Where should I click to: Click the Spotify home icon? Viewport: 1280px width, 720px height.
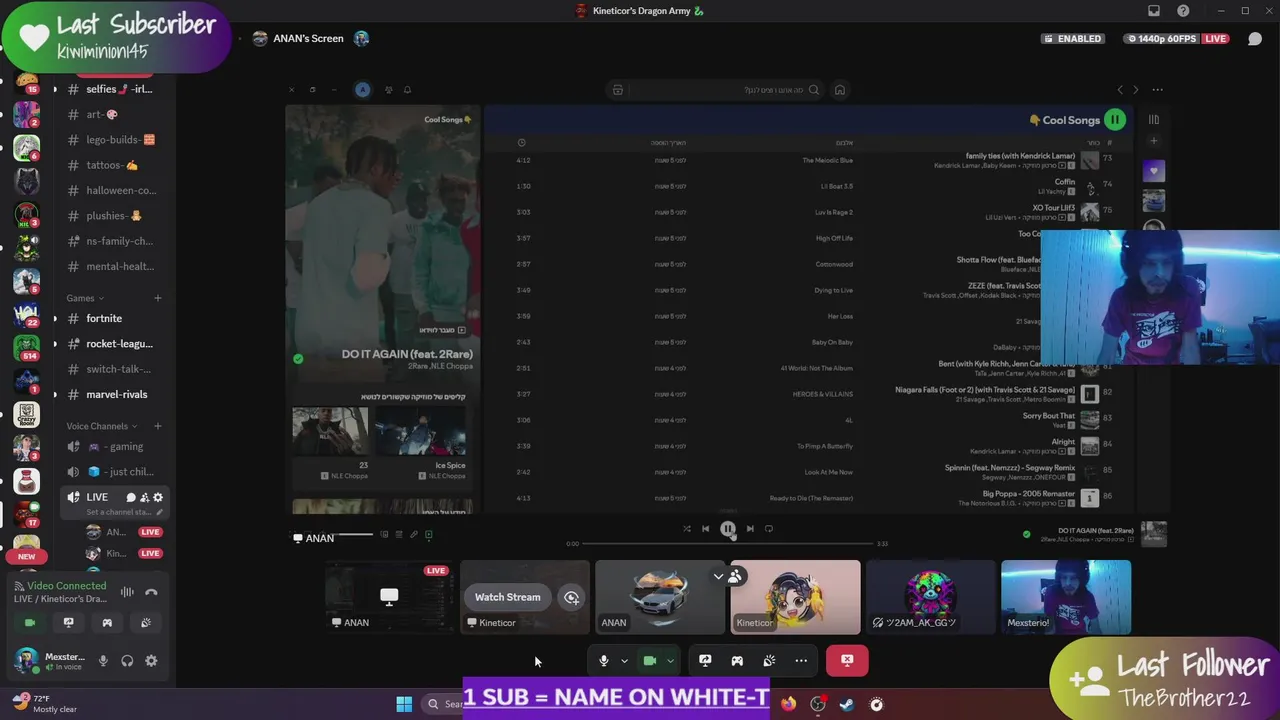[x=840, y=90]
